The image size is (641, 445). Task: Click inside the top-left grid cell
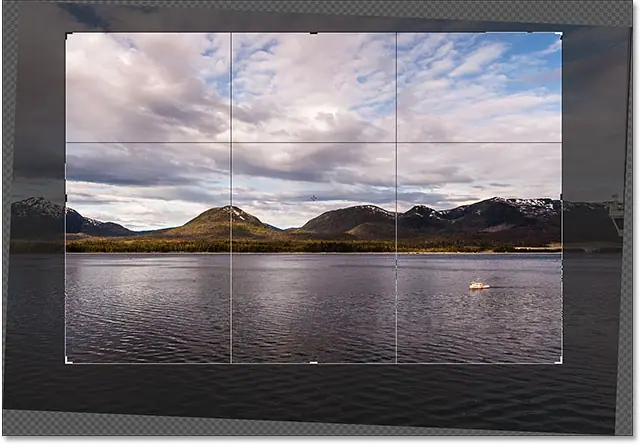coord(148,88)
